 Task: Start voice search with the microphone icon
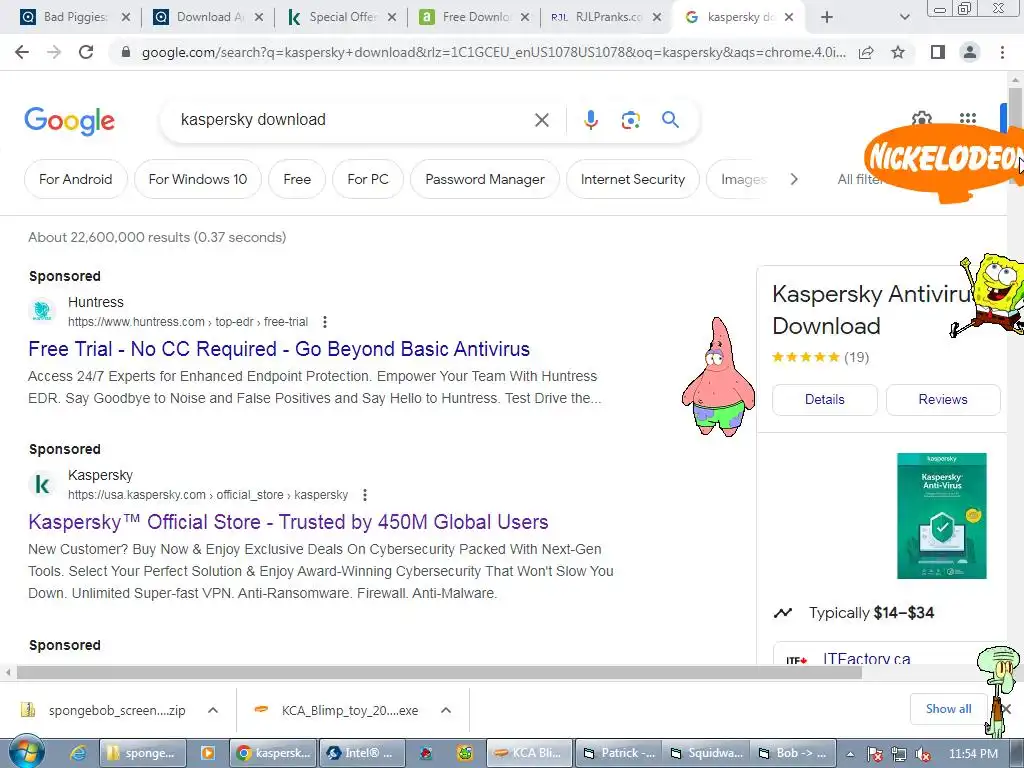[x=590, y=120]
